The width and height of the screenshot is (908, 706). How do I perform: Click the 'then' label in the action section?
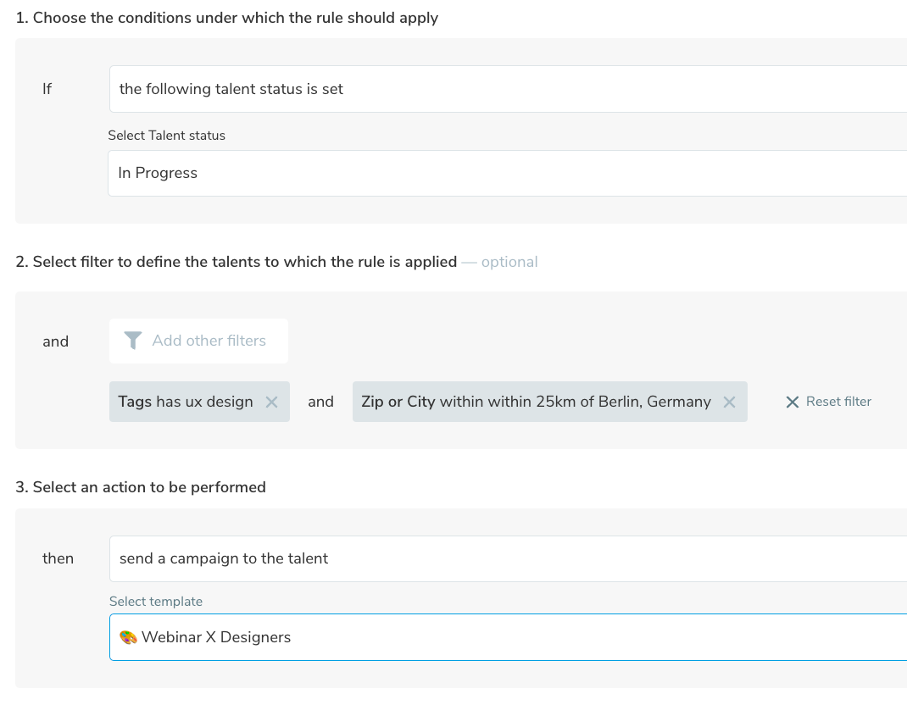tap(58, 558)
